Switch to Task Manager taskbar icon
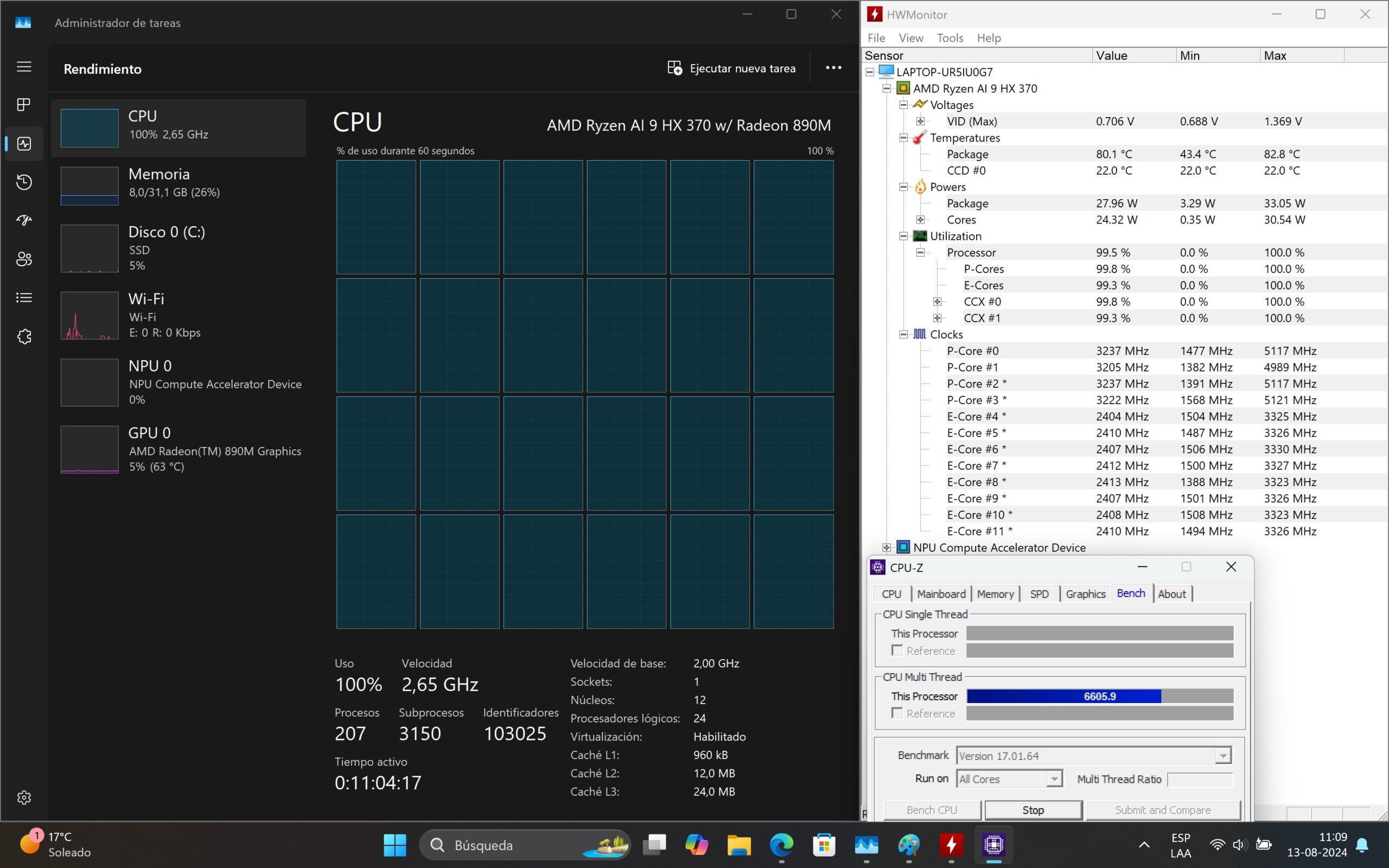 point(866,845)
